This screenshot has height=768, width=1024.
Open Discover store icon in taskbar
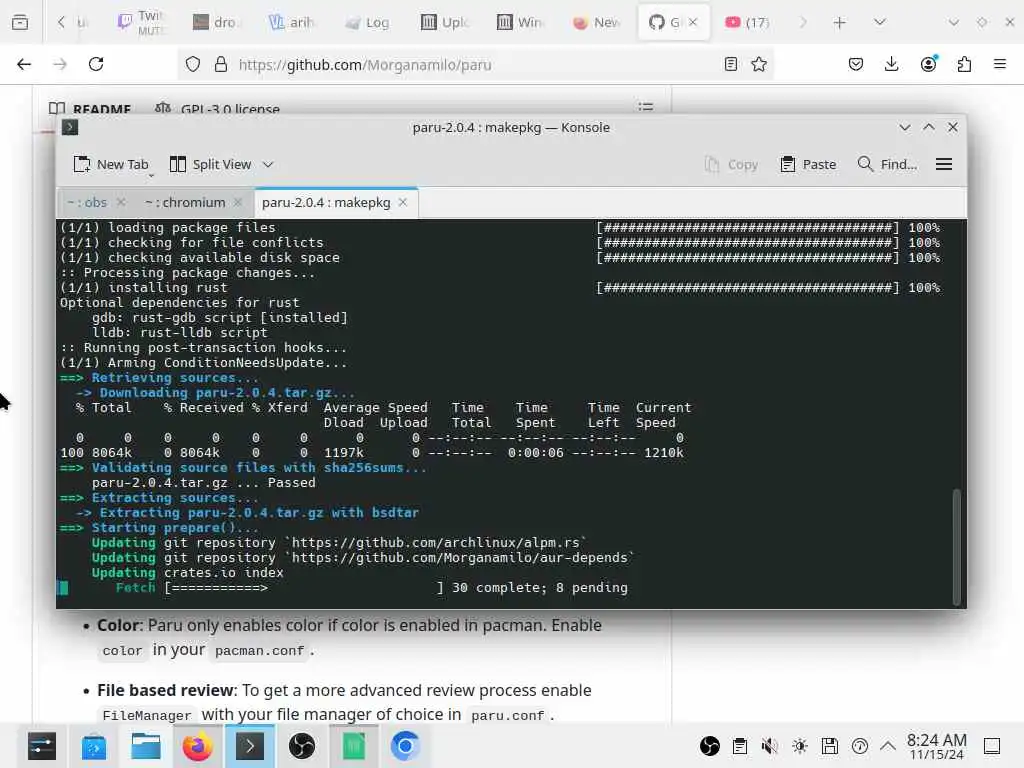(x=93, y=746)
